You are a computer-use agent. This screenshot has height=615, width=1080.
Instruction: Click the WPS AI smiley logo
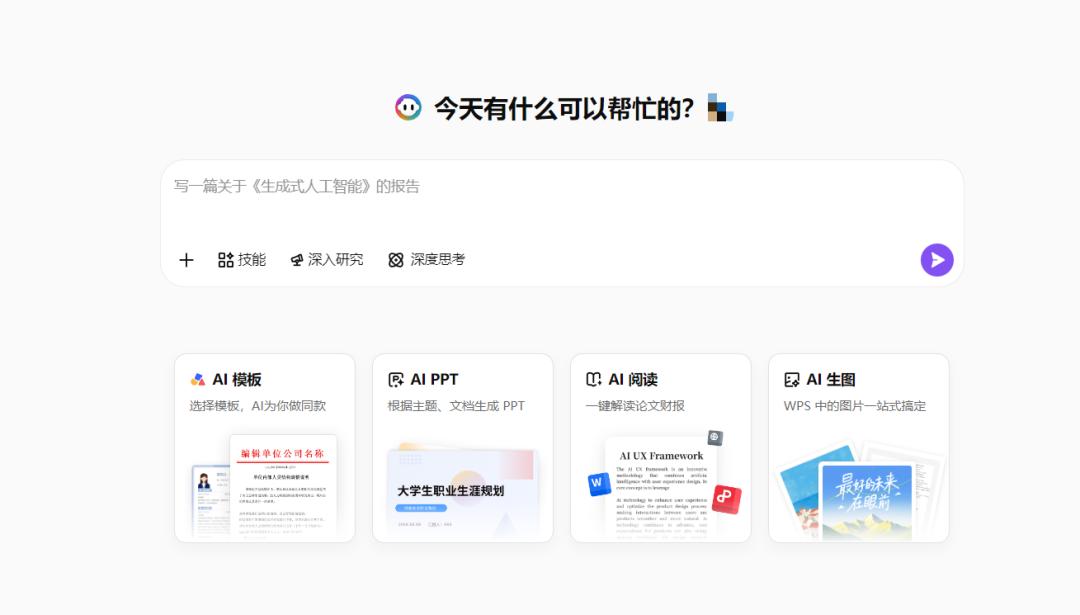[408, 108]
